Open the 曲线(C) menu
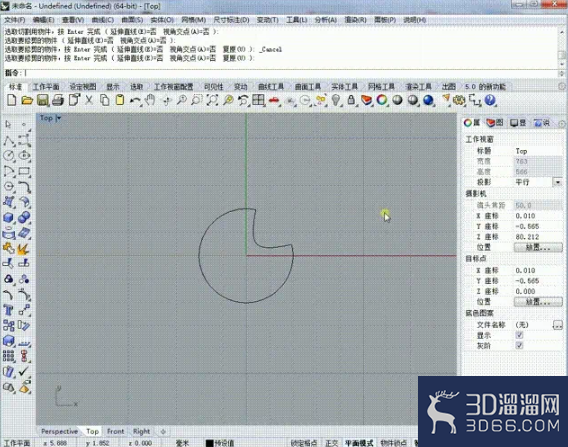The image size is (568, 447). pos(103,20)
